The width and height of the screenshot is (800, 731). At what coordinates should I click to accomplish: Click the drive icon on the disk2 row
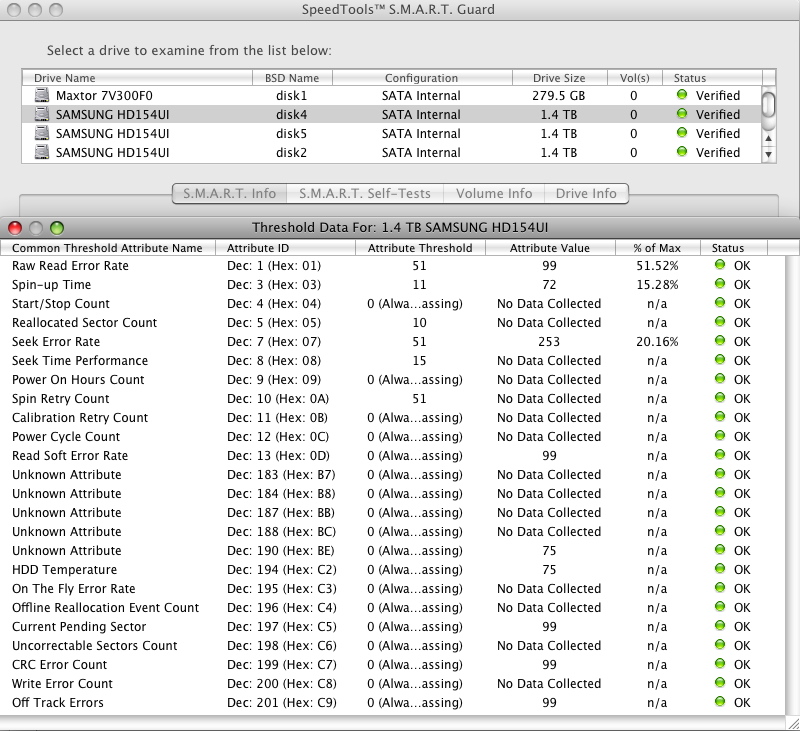(x=42, y=152)
